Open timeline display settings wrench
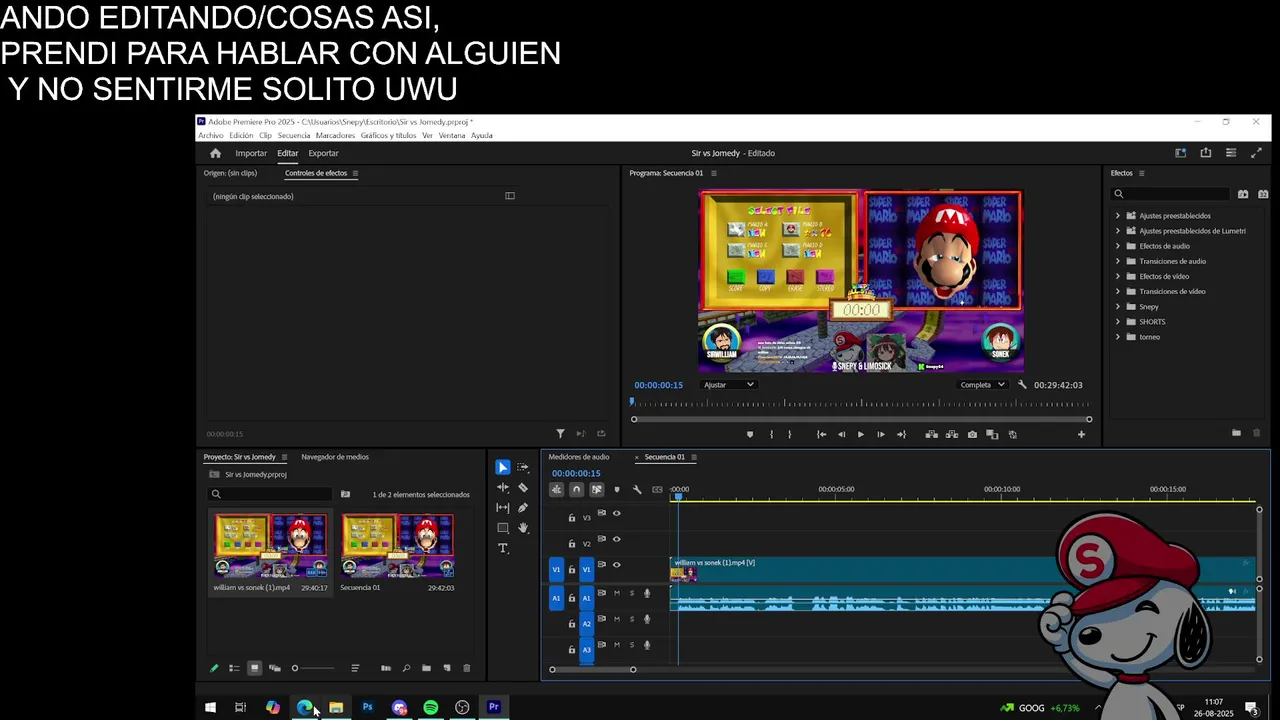The width and height of the screenshot is (1280, 720). tap(637, 489)
